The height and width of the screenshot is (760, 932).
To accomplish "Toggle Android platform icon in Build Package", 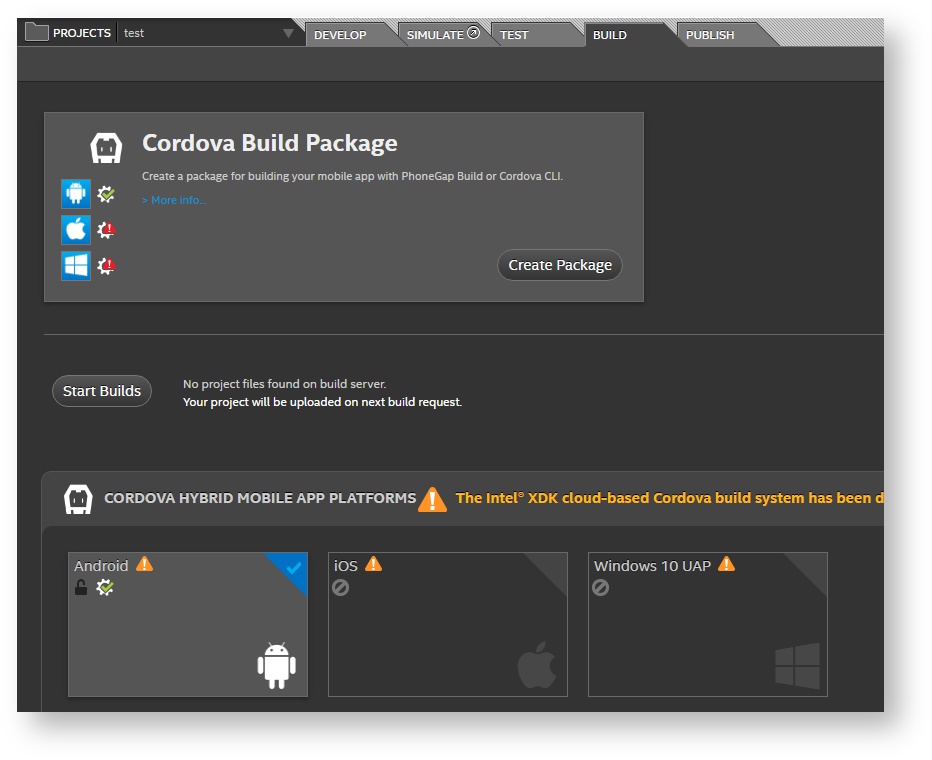I will pyautogui.click(x=76, y=194).
